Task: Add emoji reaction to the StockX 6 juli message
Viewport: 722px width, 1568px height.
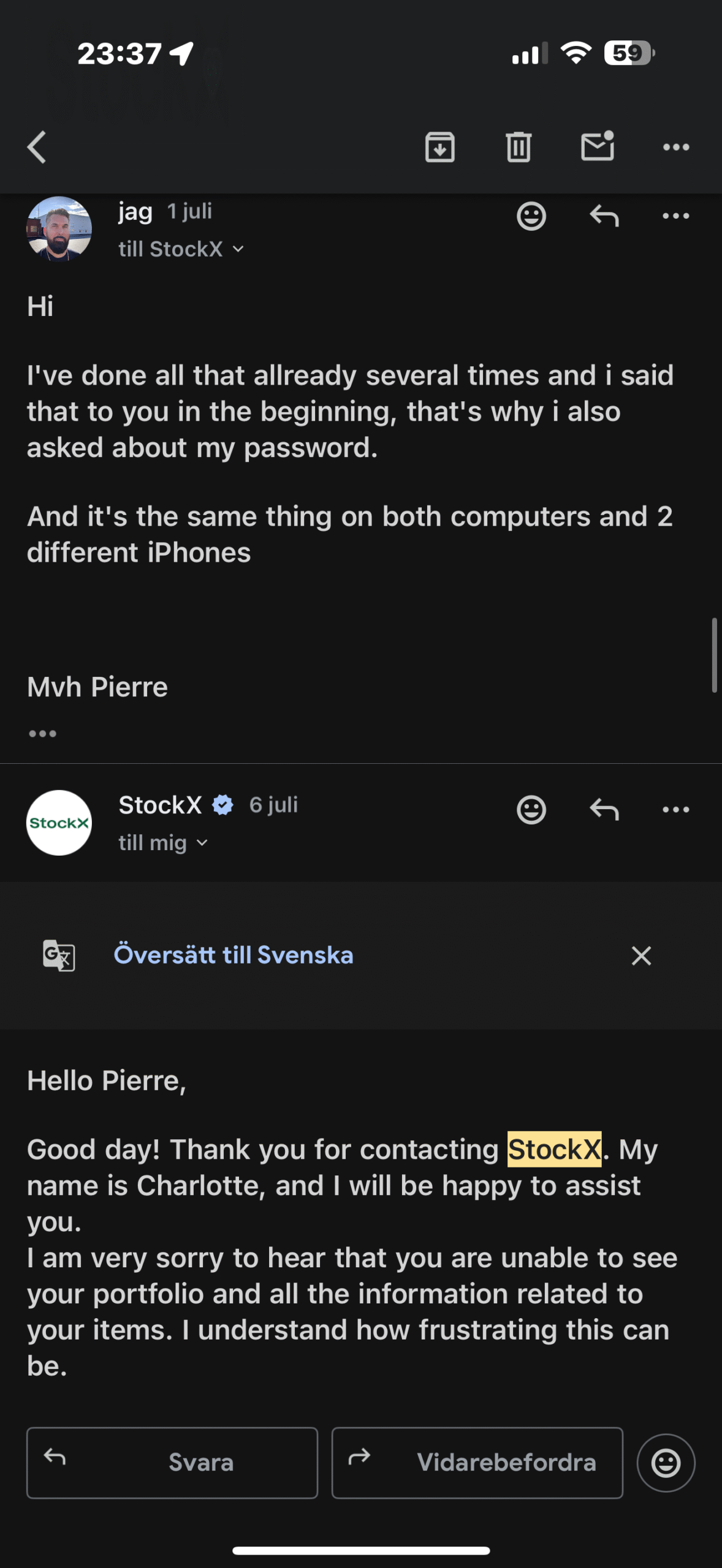Action: pyautogui.click(x=531, y=810)
